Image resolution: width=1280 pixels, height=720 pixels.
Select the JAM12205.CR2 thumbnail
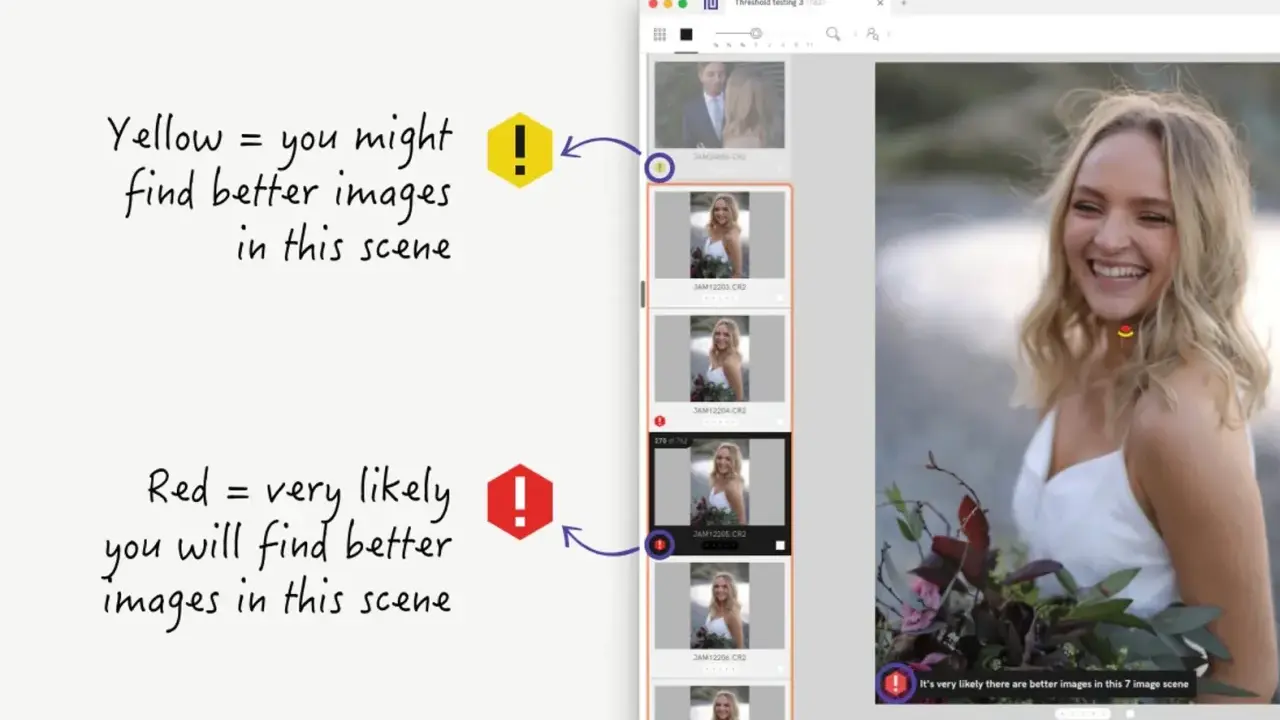coord(720,482)
